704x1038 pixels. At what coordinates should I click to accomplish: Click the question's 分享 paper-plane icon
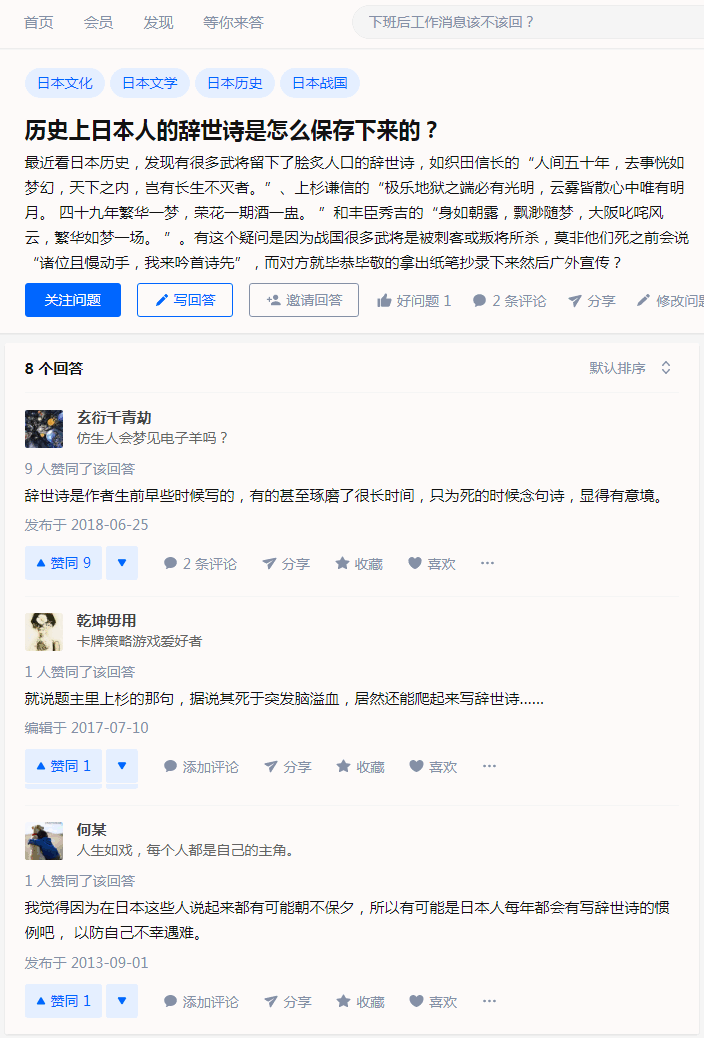click(x=575, y=301)
